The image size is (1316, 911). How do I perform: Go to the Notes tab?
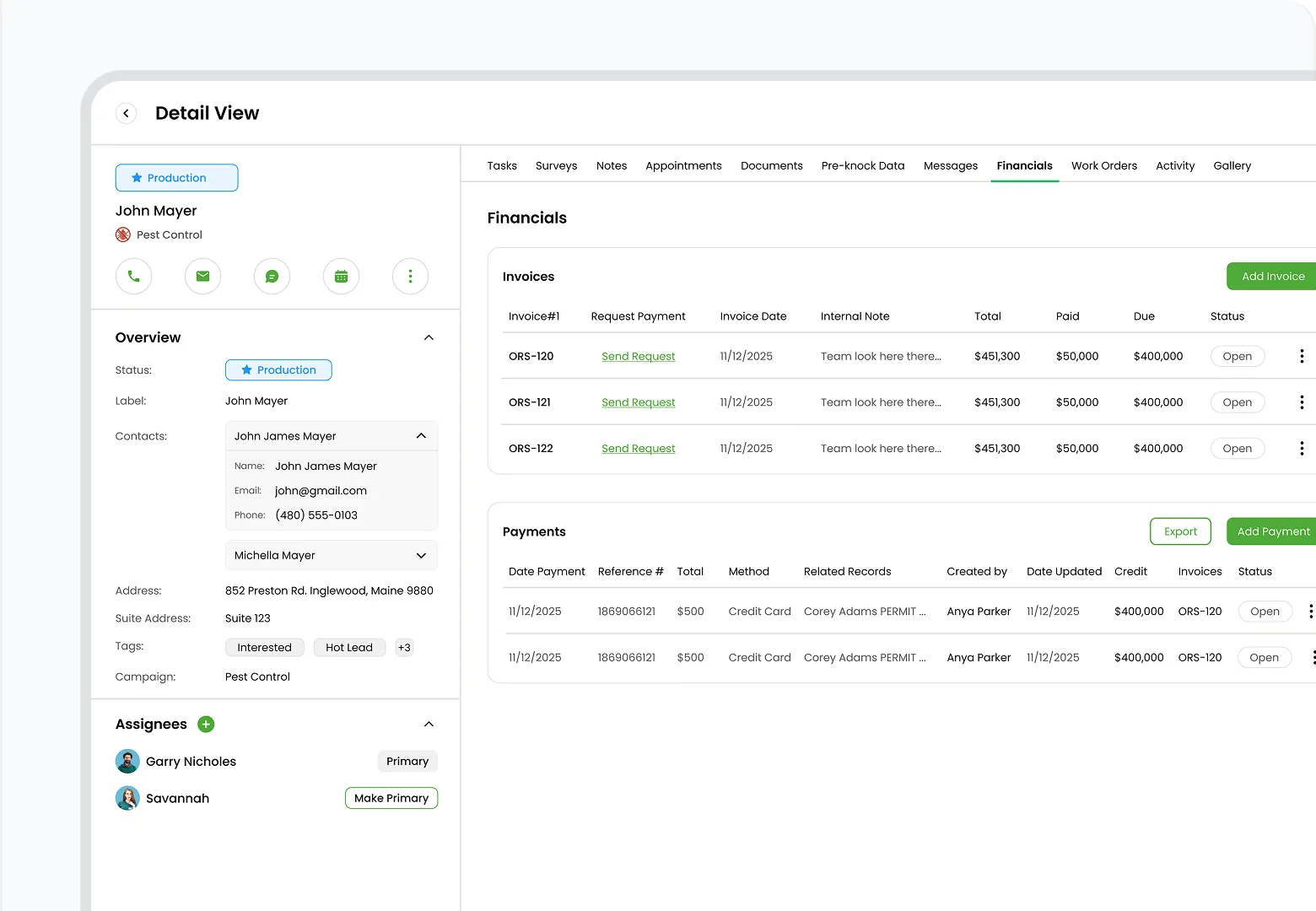coord(612,165)
